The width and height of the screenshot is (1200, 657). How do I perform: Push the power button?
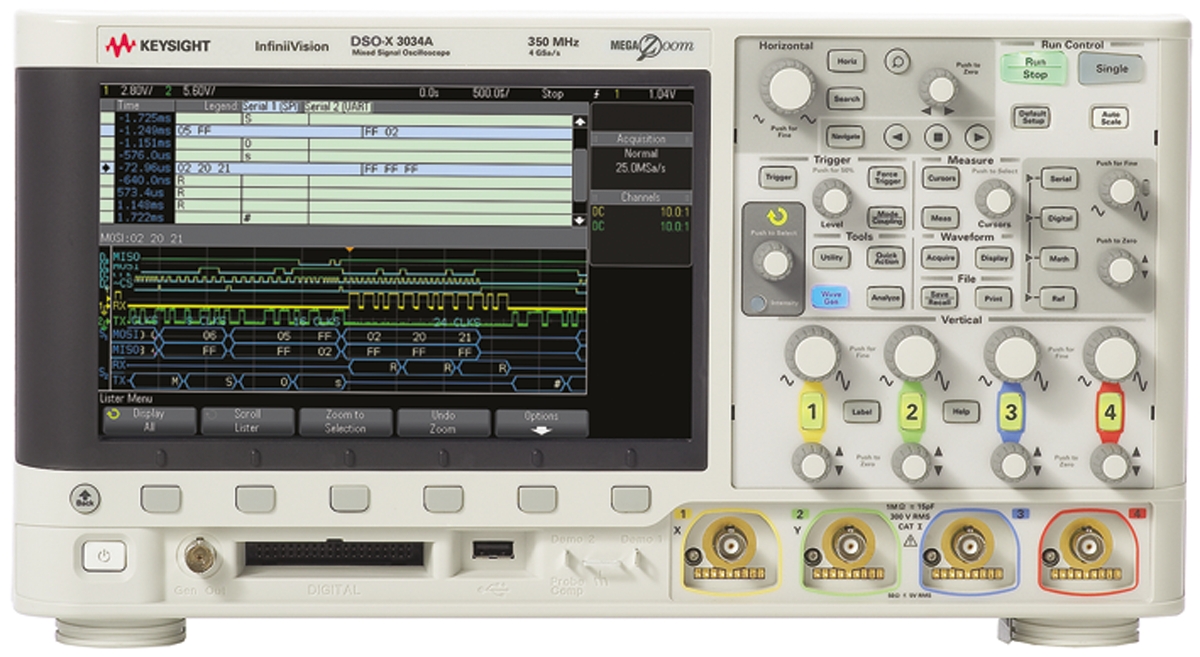tap(103, 556)
